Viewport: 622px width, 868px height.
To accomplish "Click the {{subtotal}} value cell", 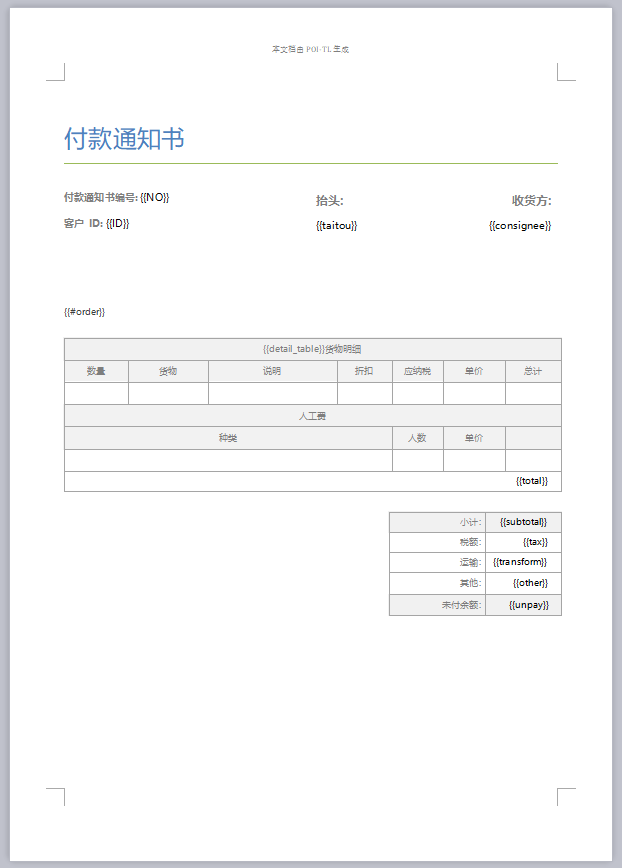I will (x=523, y=522).
